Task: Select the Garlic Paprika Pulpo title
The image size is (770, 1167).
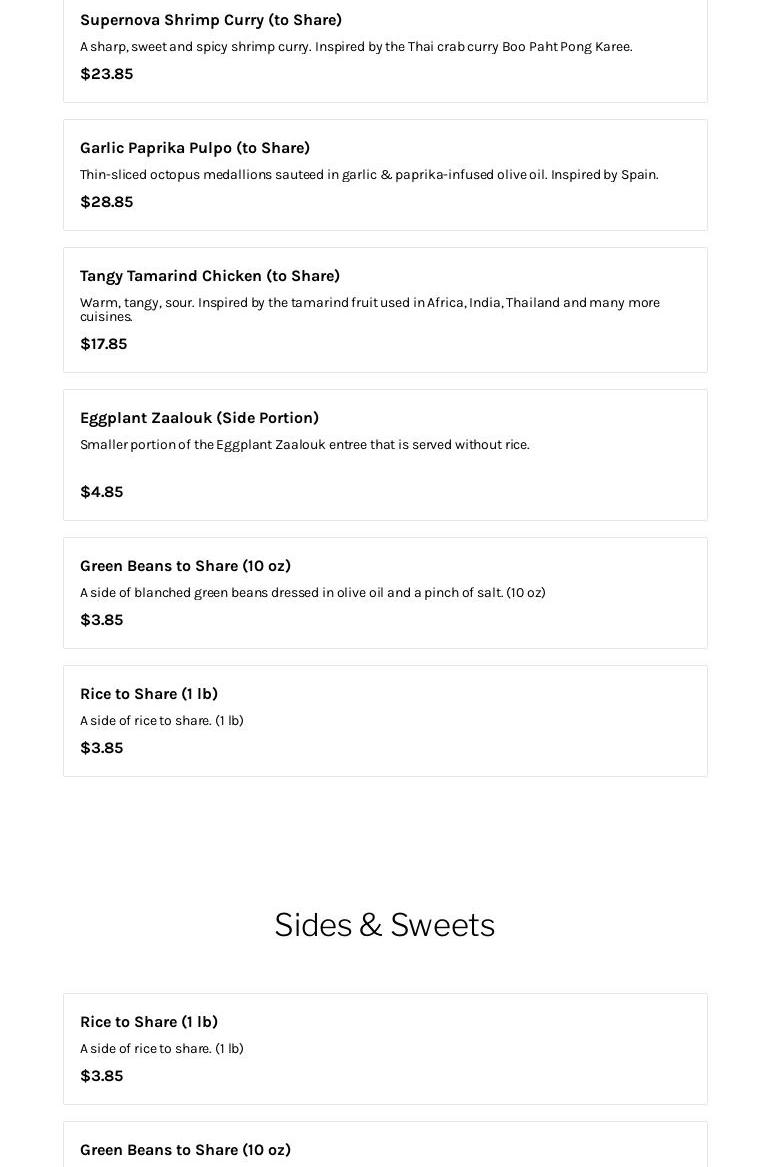Action: [195, 148]
